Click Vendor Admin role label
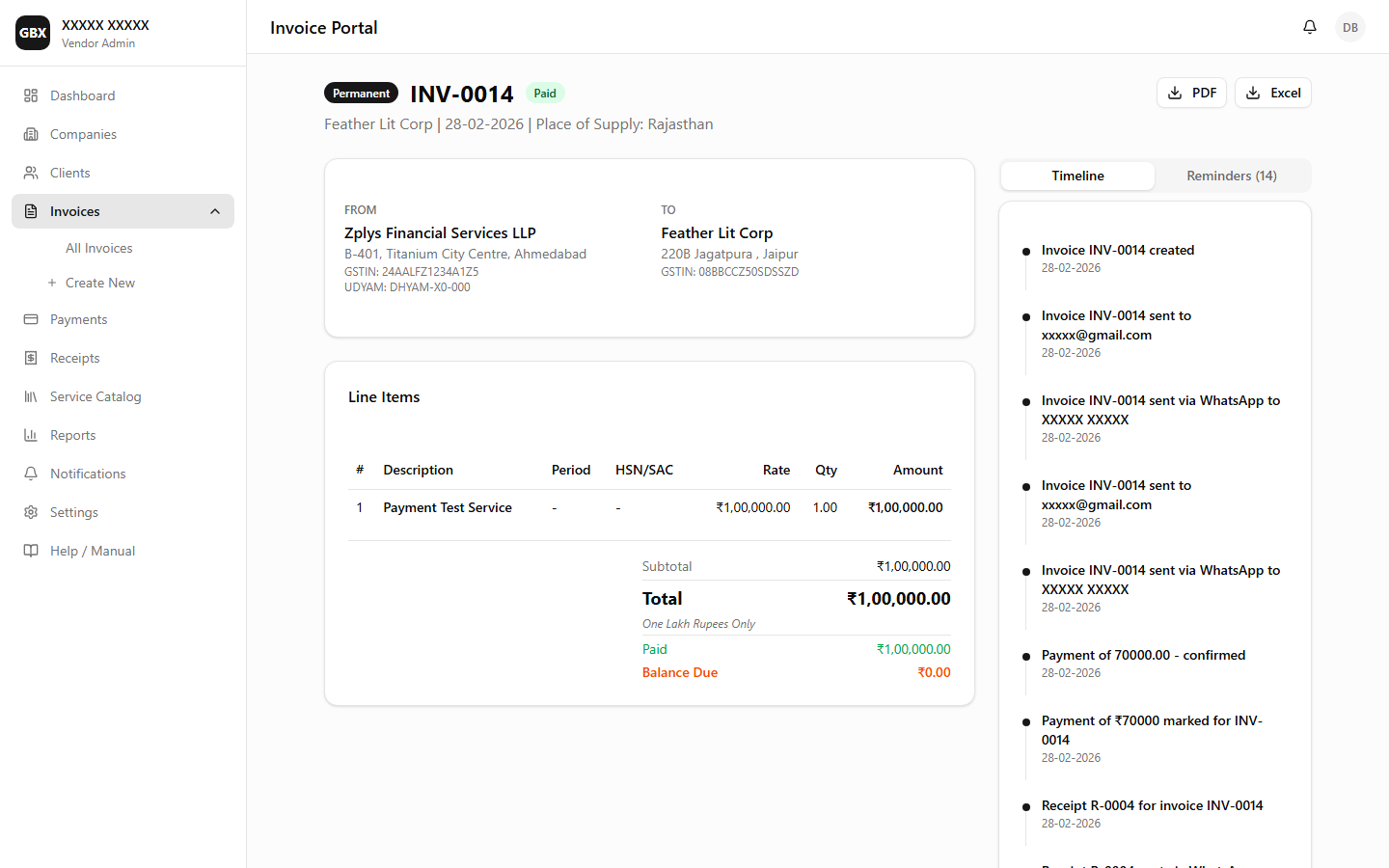 [x=98, y=43]
